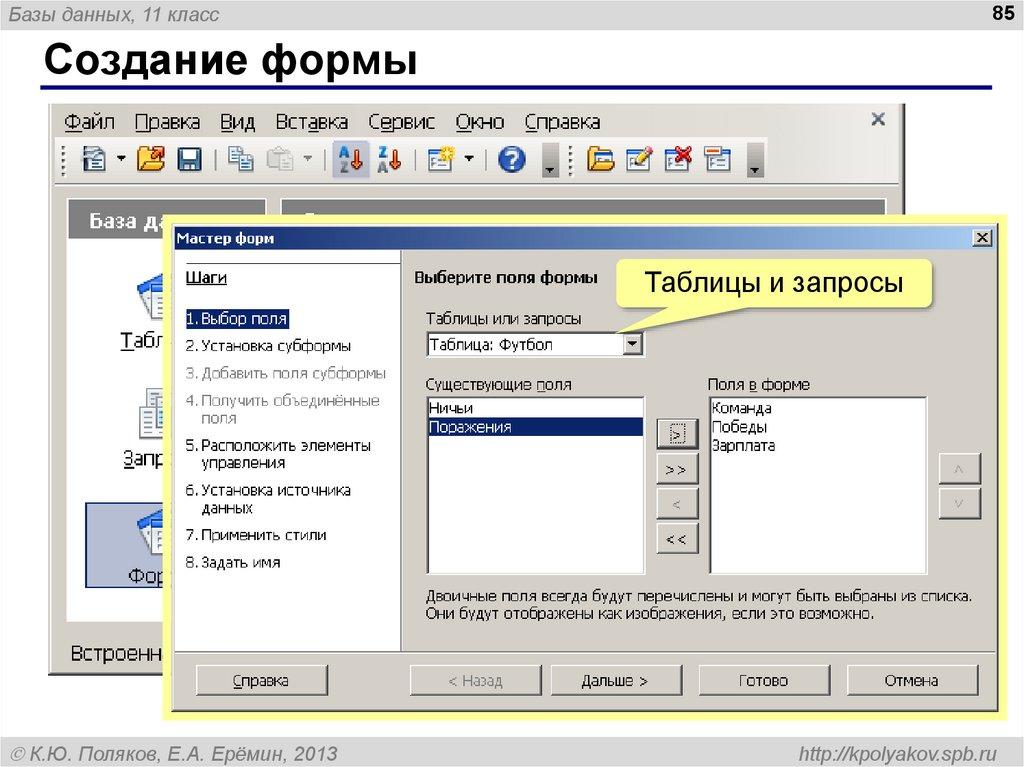Screen dimensions: 1024x767
Task: Click the Delete record toolbar icon
Action: [678, 158]
